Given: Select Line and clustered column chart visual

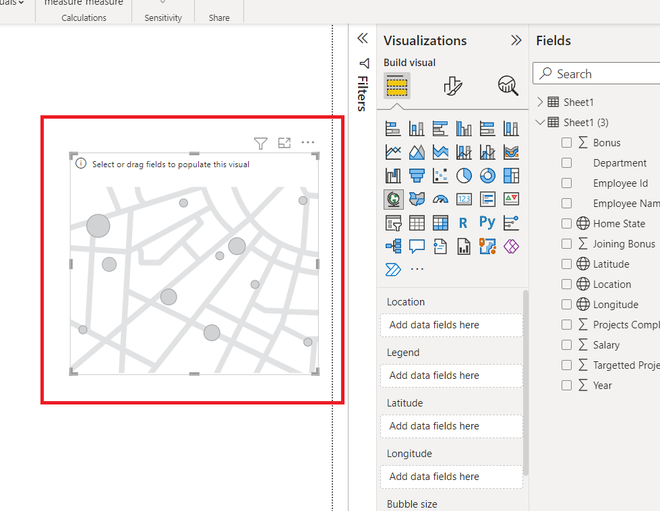Looking at the screenshot, I should pos(487,152).
